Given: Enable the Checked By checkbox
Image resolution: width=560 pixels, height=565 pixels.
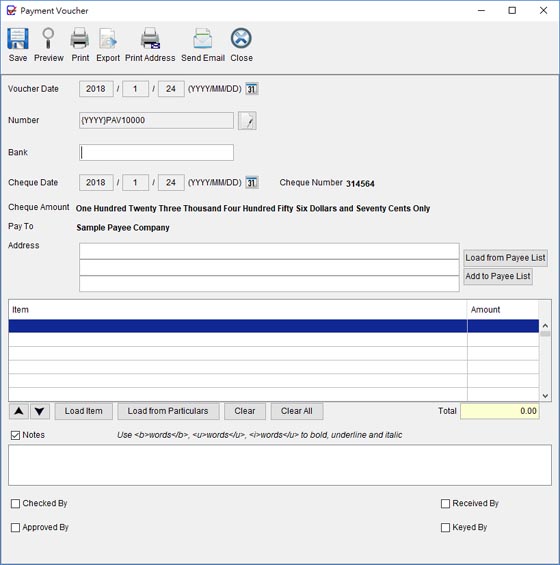Looking at the screenshot, I should (x=15, y=503).
